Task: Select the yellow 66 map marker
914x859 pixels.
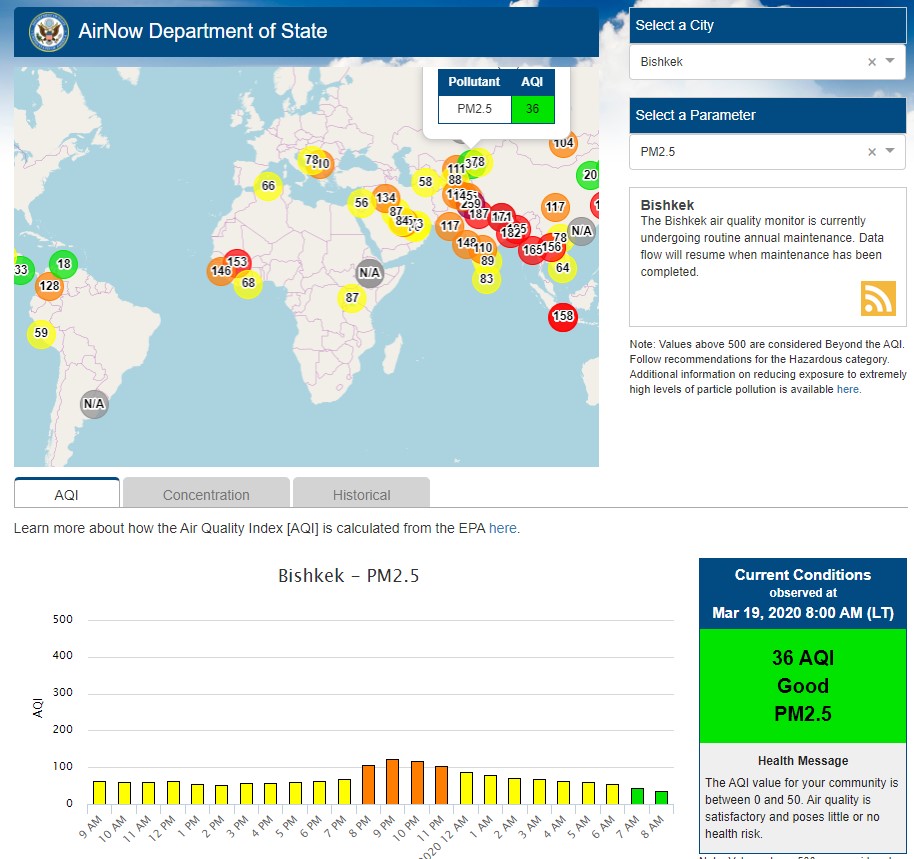Action: coord(267,186)
